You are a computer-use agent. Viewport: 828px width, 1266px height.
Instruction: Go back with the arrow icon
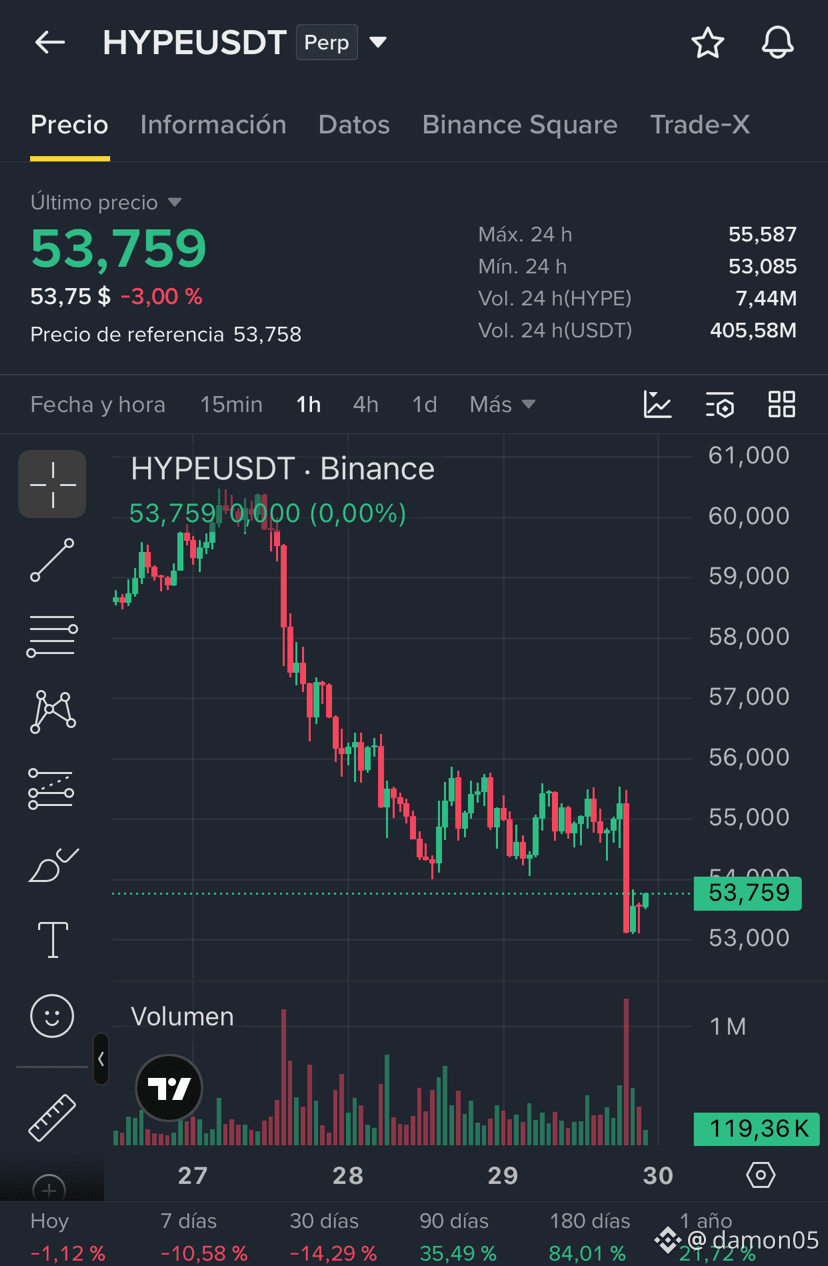[49, 42]
